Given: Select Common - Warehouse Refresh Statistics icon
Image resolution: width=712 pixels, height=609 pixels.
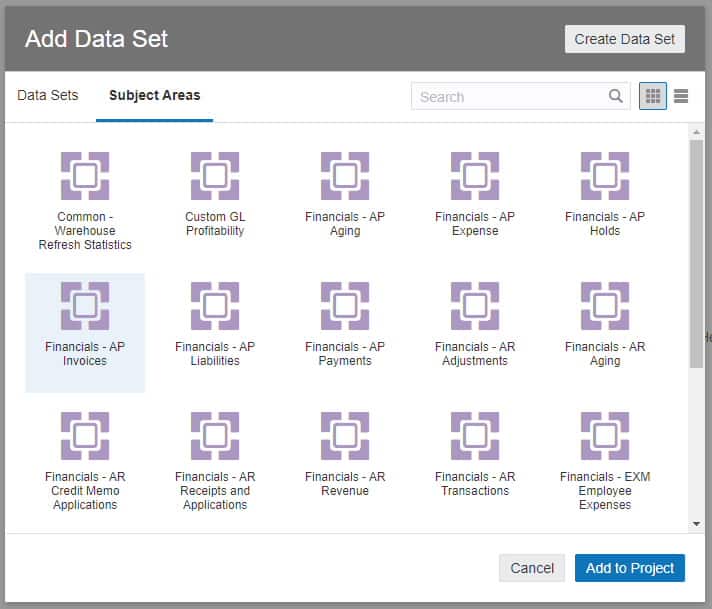Looking at the screenshot, I should click(85, 176).
